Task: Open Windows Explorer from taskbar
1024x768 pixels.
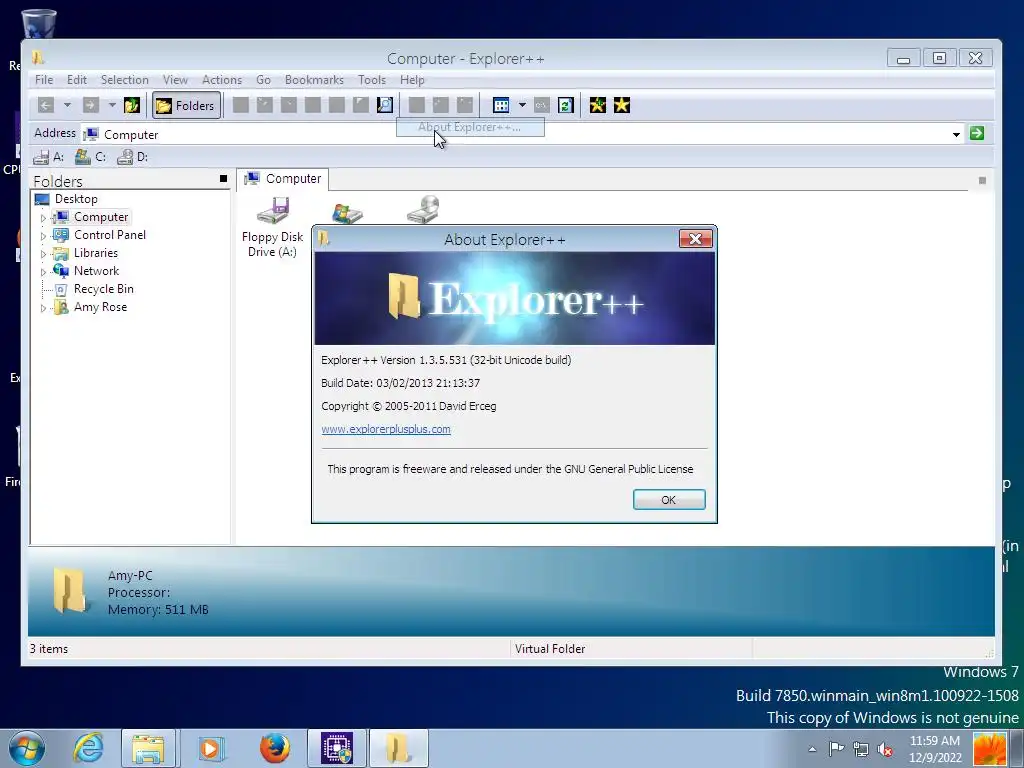Action: pyautogui.click(x=148, y=748)
